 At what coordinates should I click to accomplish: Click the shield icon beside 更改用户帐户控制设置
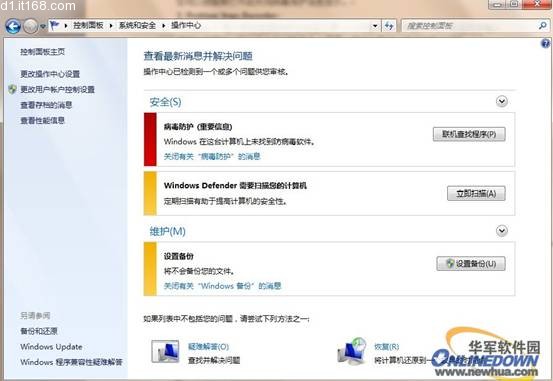(12, 89)
